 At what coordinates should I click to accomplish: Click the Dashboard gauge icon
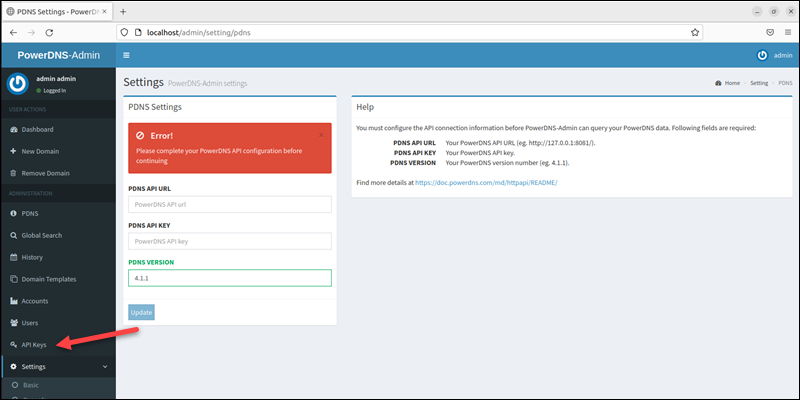click(14, 130)
